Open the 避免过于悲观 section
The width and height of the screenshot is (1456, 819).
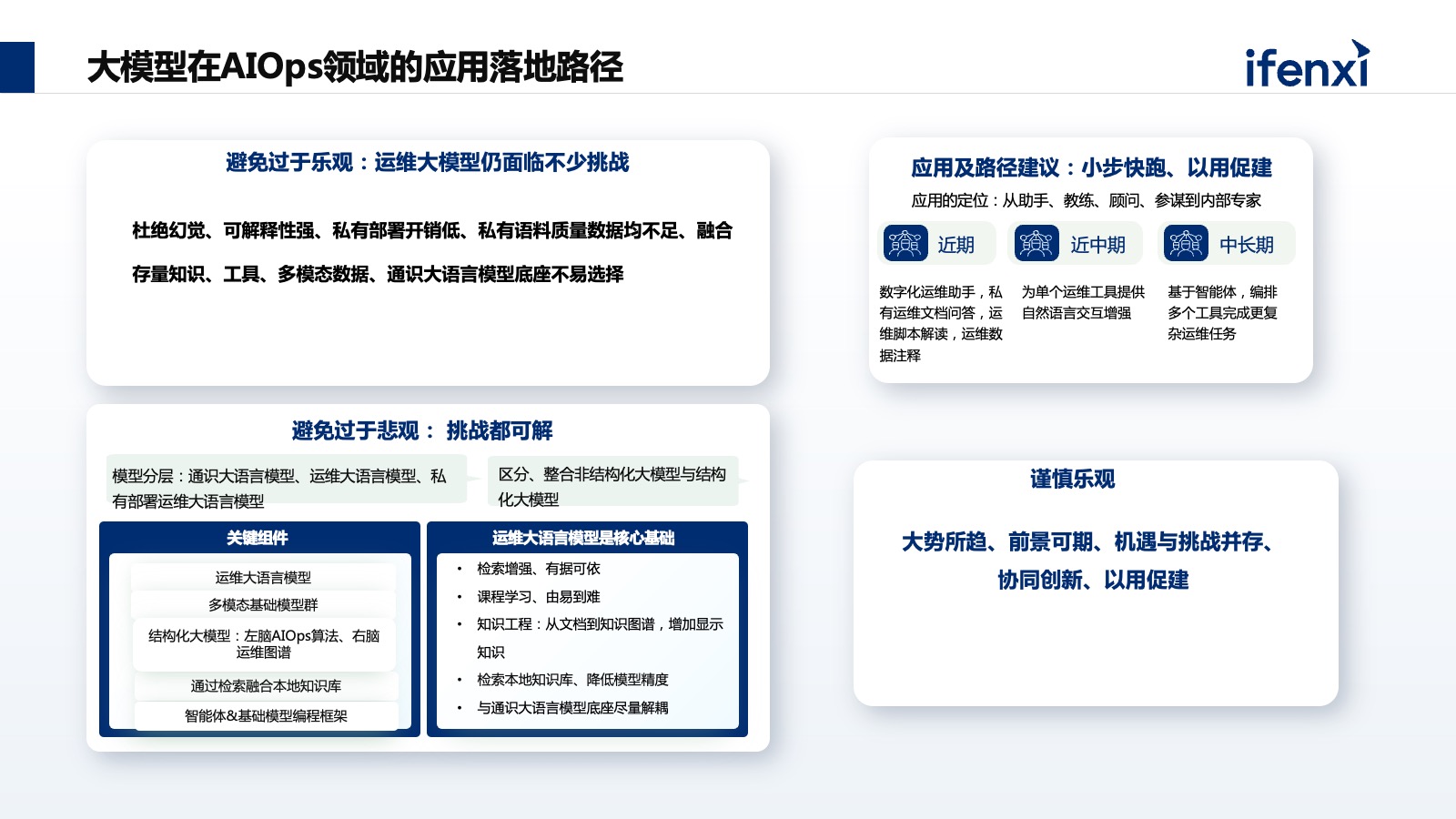coord(425,433)
